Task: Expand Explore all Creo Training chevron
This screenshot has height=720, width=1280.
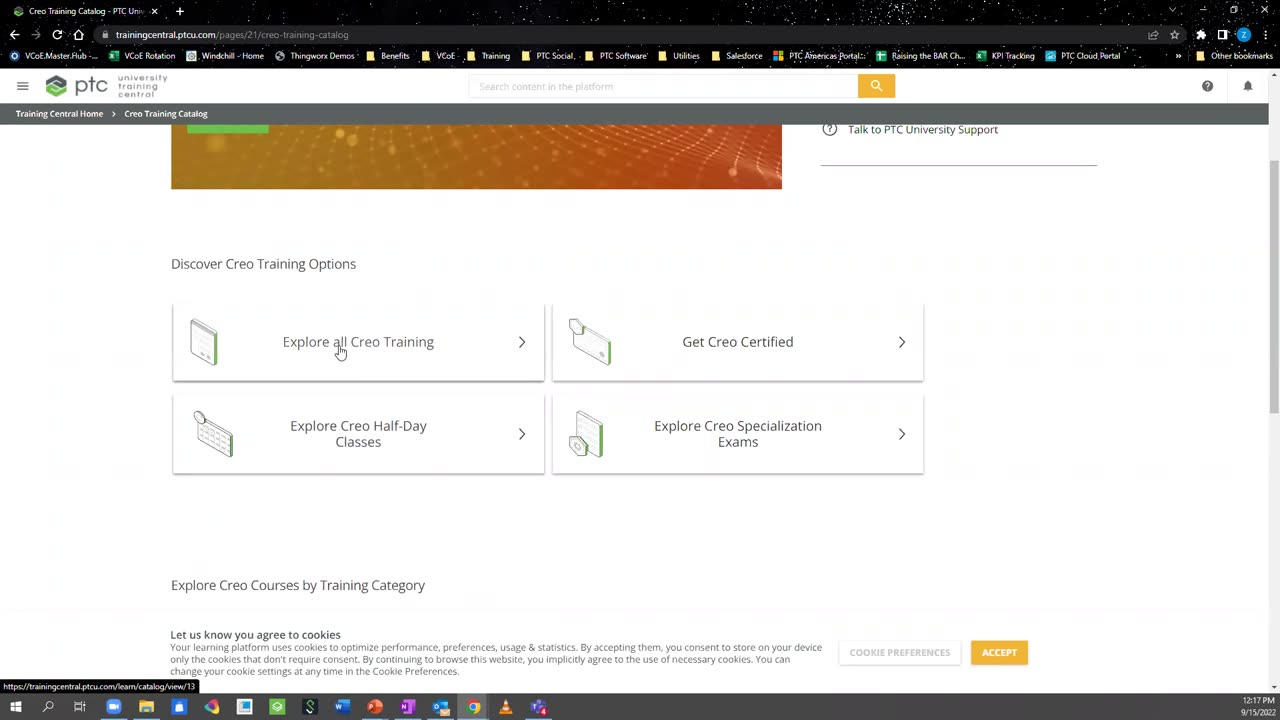Action: click(522, 342)
